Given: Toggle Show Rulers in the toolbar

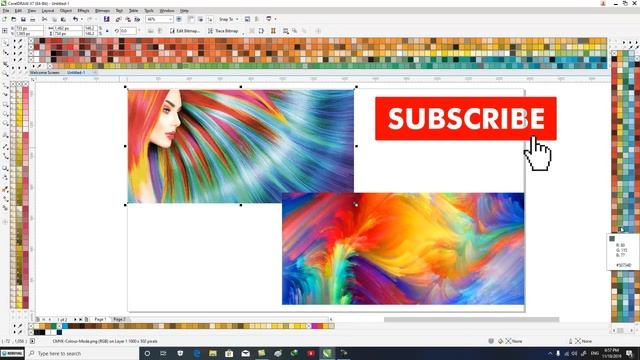Looking at the screenshot, I should coord(191,19).
